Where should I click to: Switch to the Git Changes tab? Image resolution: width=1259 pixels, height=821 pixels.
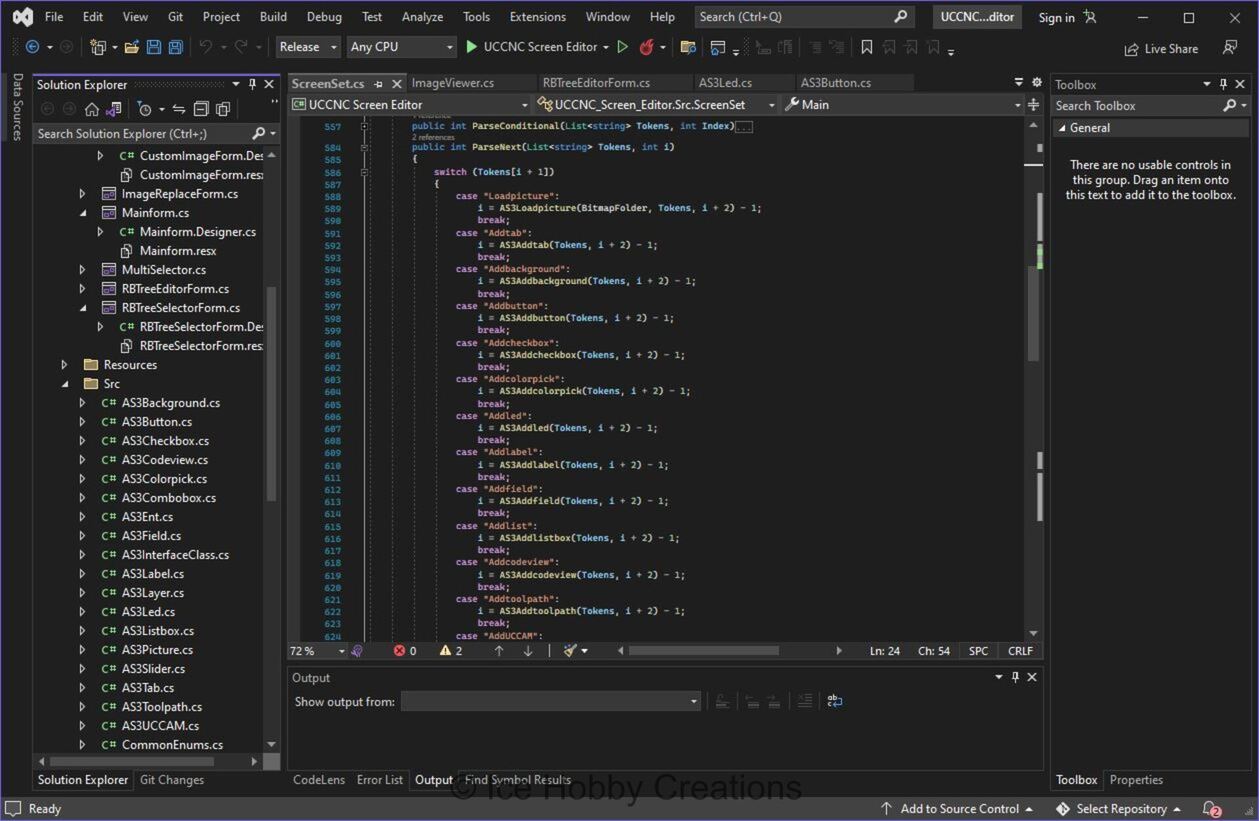[172, 780]
